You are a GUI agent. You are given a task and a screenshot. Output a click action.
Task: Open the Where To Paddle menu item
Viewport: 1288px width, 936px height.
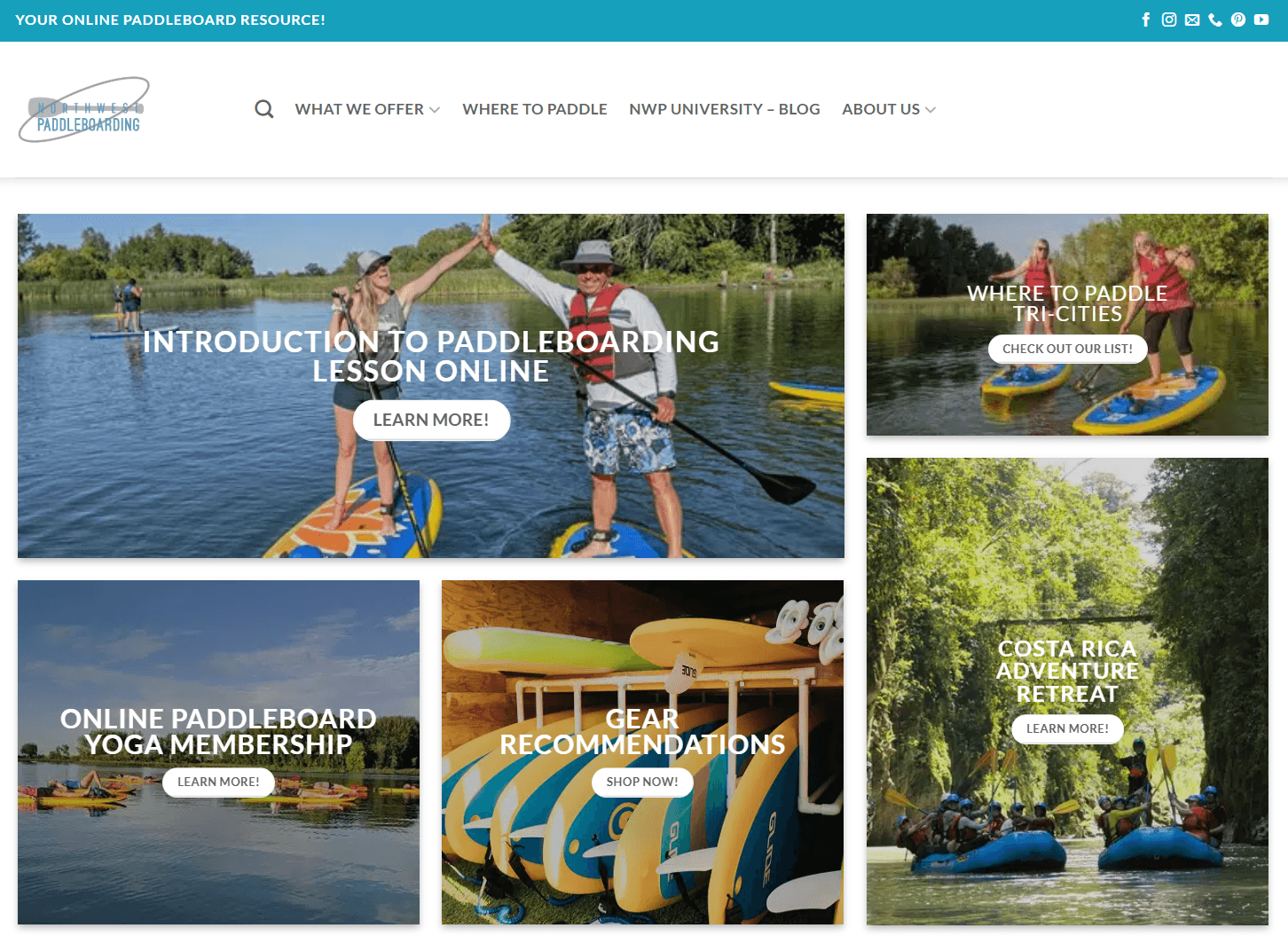click(535, 109)
